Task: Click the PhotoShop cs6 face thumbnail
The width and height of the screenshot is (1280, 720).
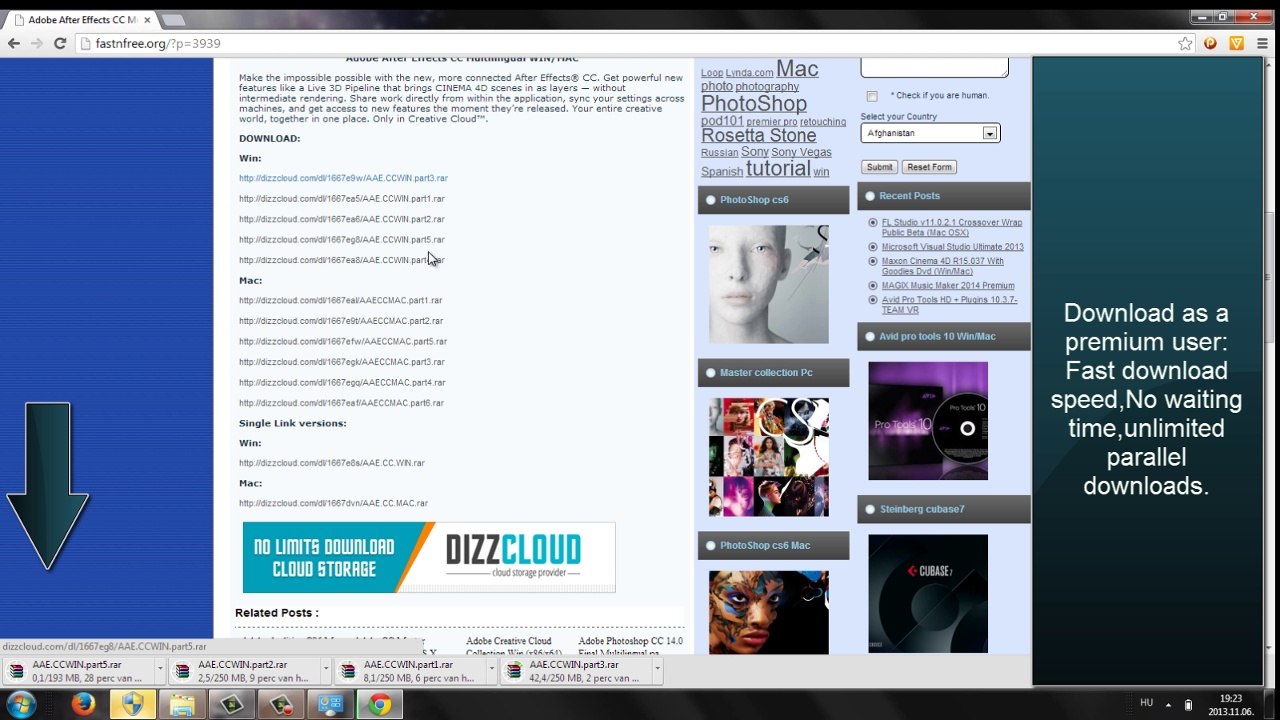Action: click(769, 284)
